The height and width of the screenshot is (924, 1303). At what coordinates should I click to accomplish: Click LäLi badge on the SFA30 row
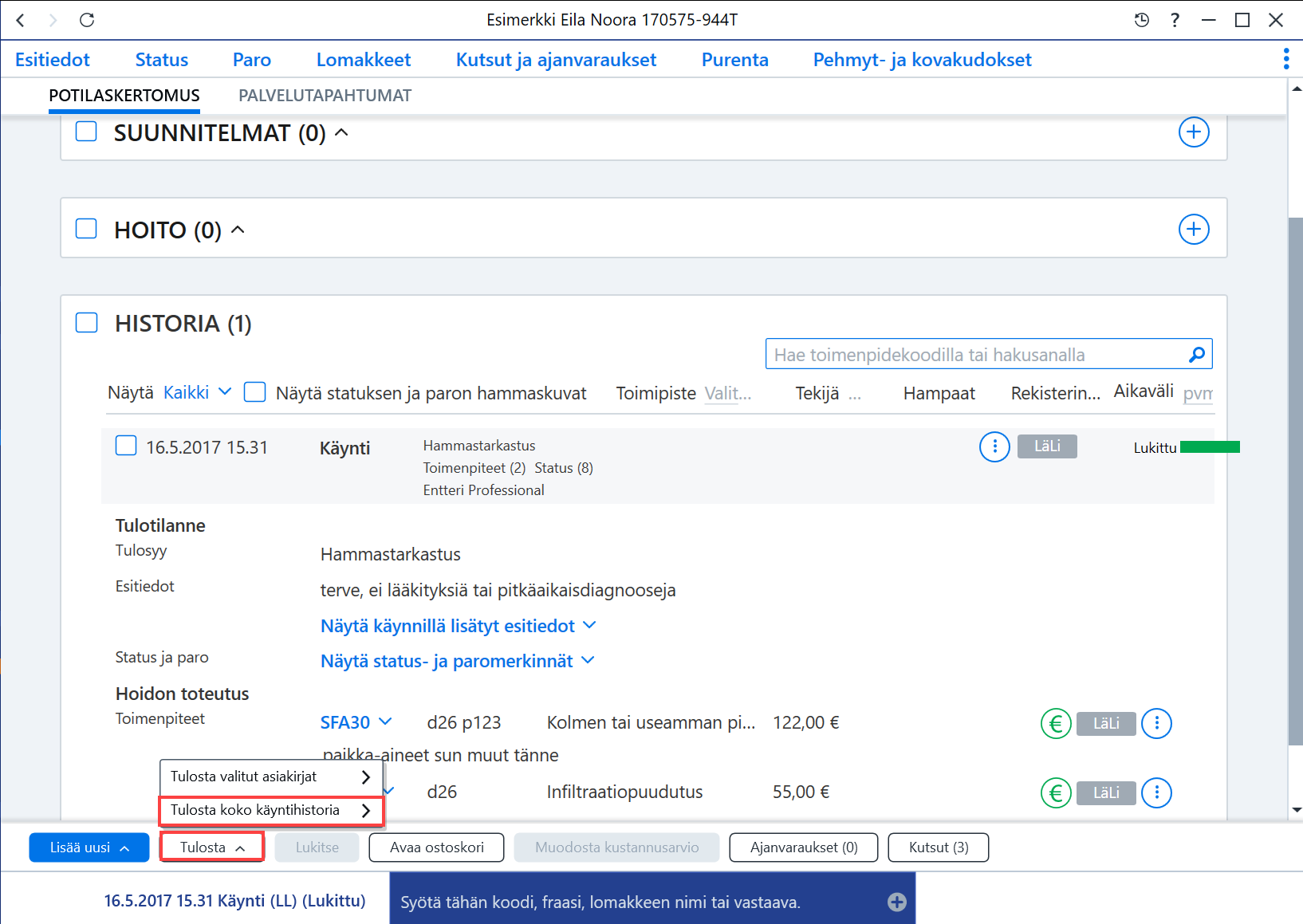pos(1106,724)
